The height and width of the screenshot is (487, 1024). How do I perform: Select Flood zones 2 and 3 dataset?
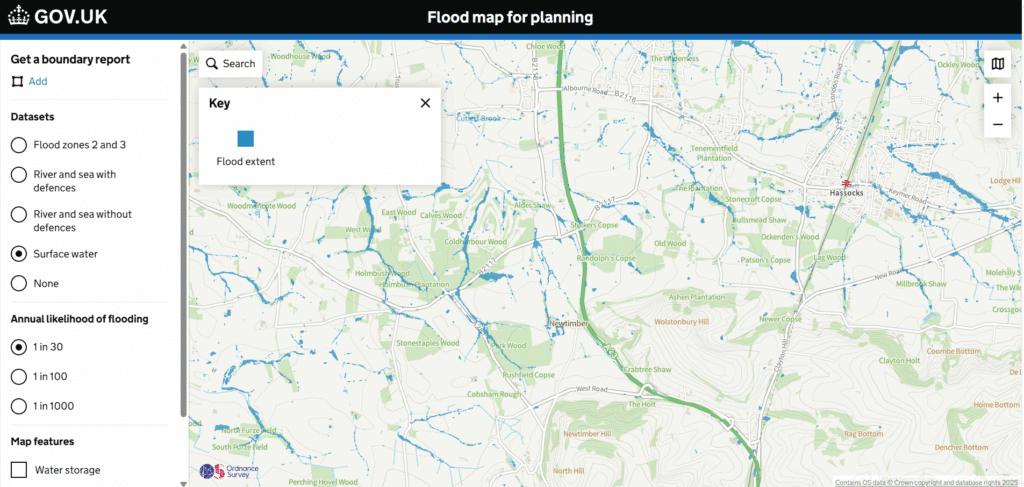point(19,145)
